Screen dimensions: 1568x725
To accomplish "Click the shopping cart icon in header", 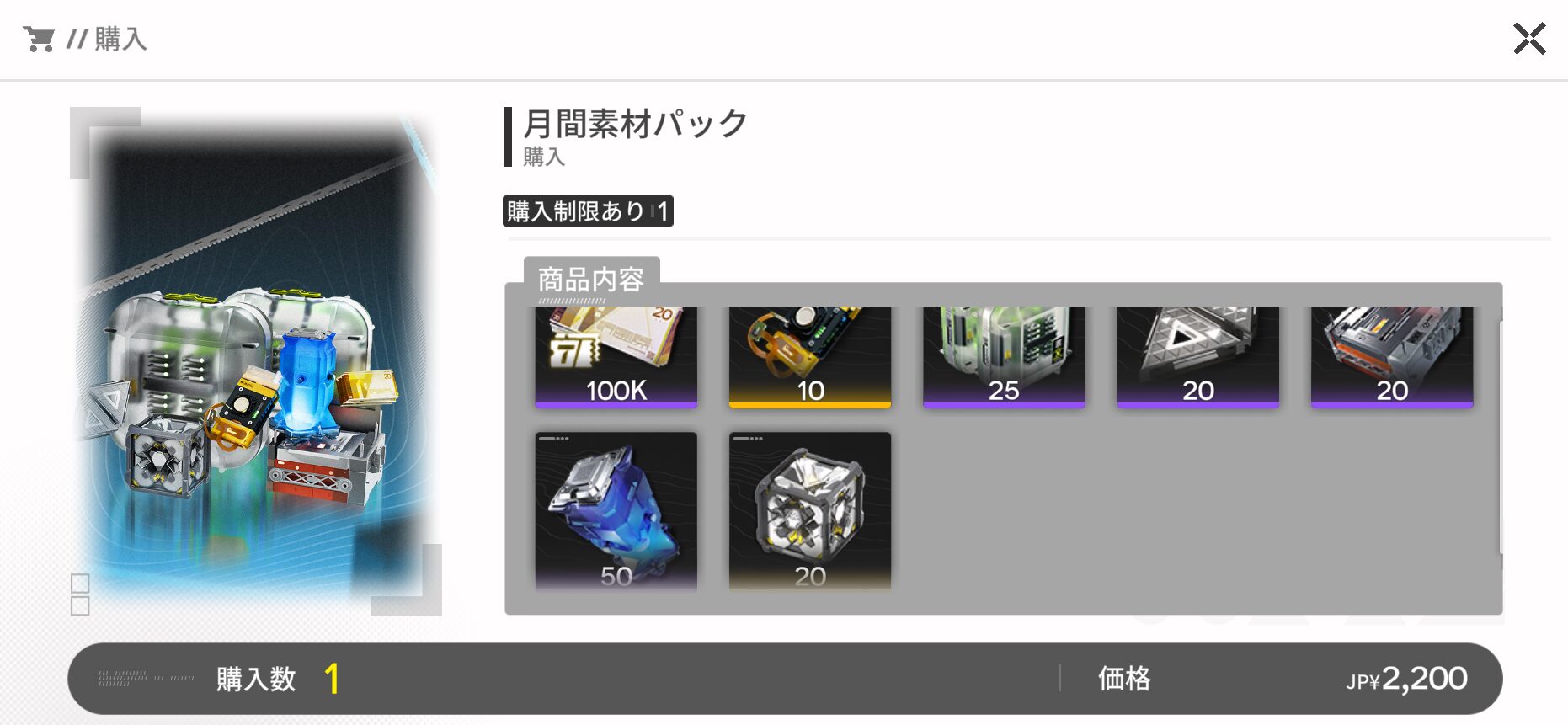I will 39,39.
